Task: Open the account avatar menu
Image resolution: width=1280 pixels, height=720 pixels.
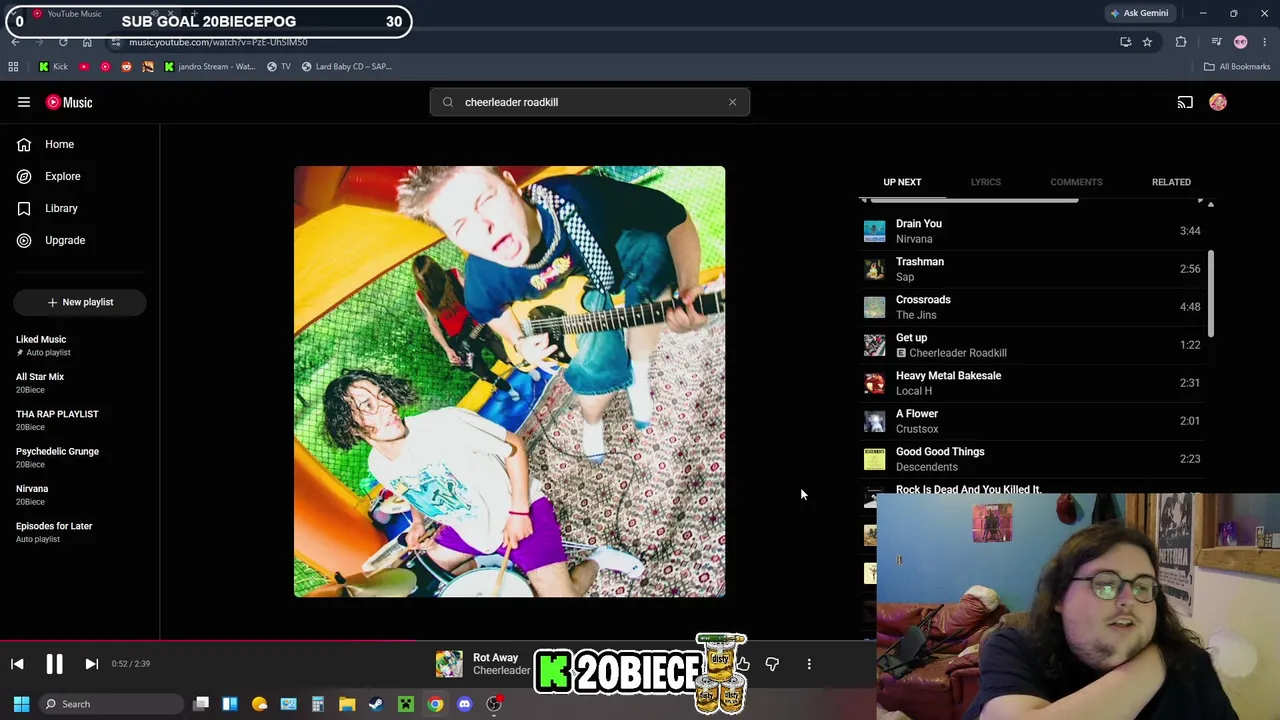Action: (1218, 102)
